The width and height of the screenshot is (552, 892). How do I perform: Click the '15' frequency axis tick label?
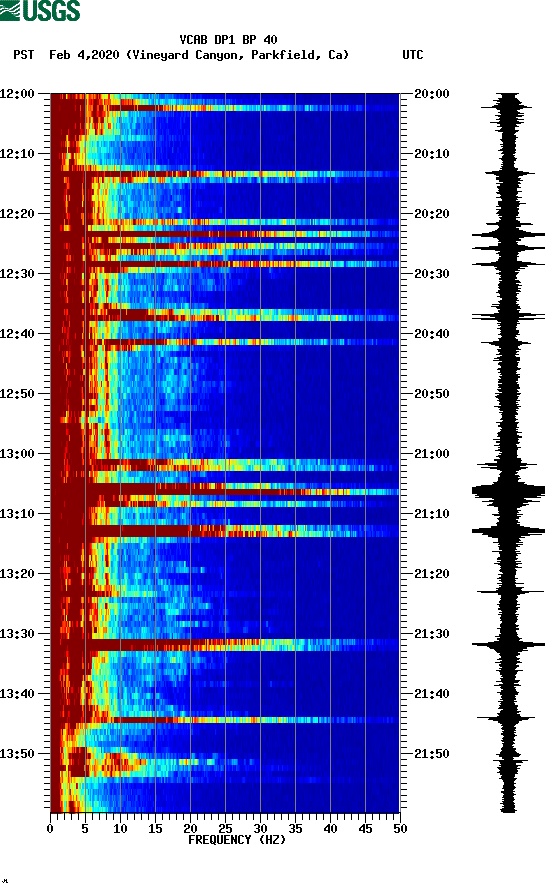155,829
